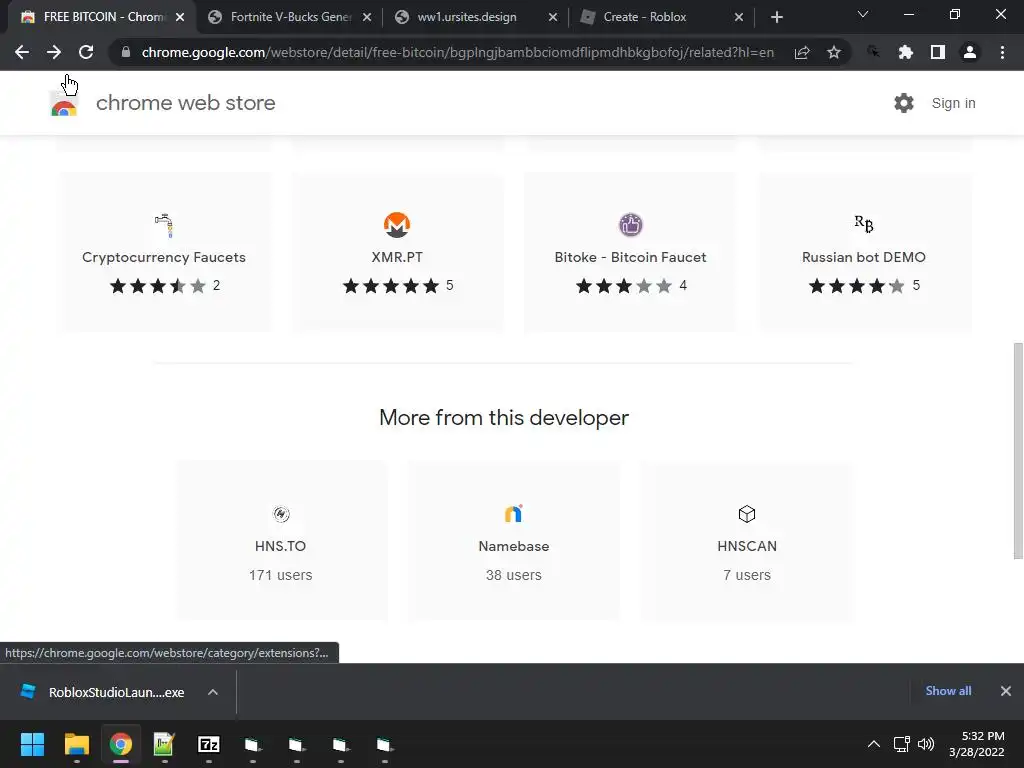Expand RobloxStudioLauncher download options chevron
The image size is (1024, 768).
(213, 692)
